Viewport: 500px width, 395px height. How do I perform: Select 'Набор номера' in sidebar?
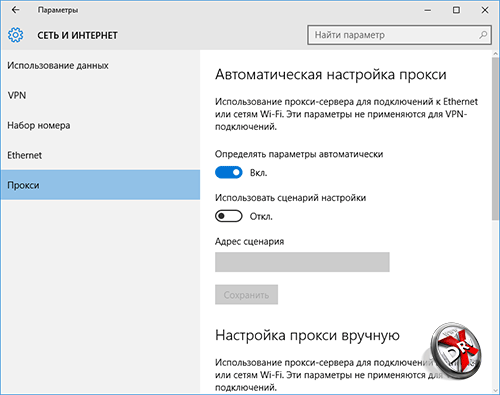tap(100, 125)
